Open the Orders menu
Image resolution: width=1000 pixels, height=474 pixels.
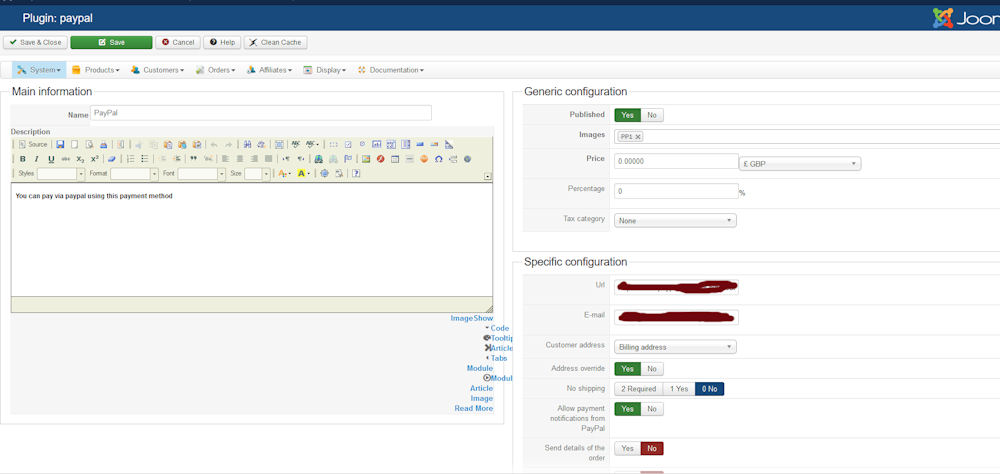tap(216, 70)
